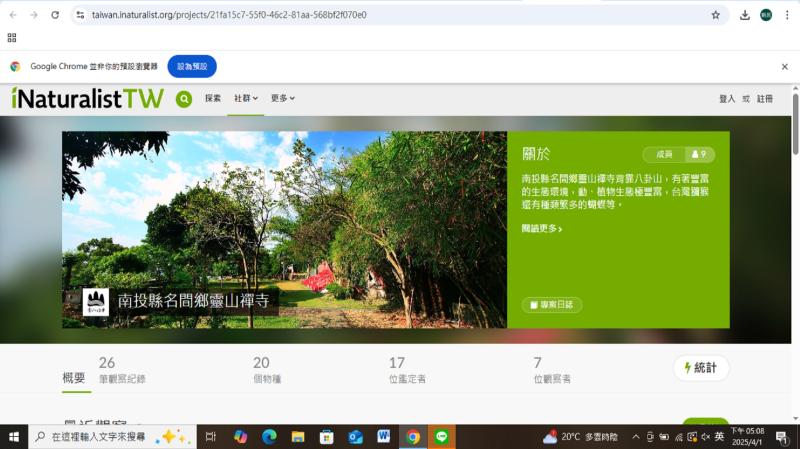Open Task View on the taskbar
The width and height of the screenshot is (800, 449).
(x=211, y=437)
